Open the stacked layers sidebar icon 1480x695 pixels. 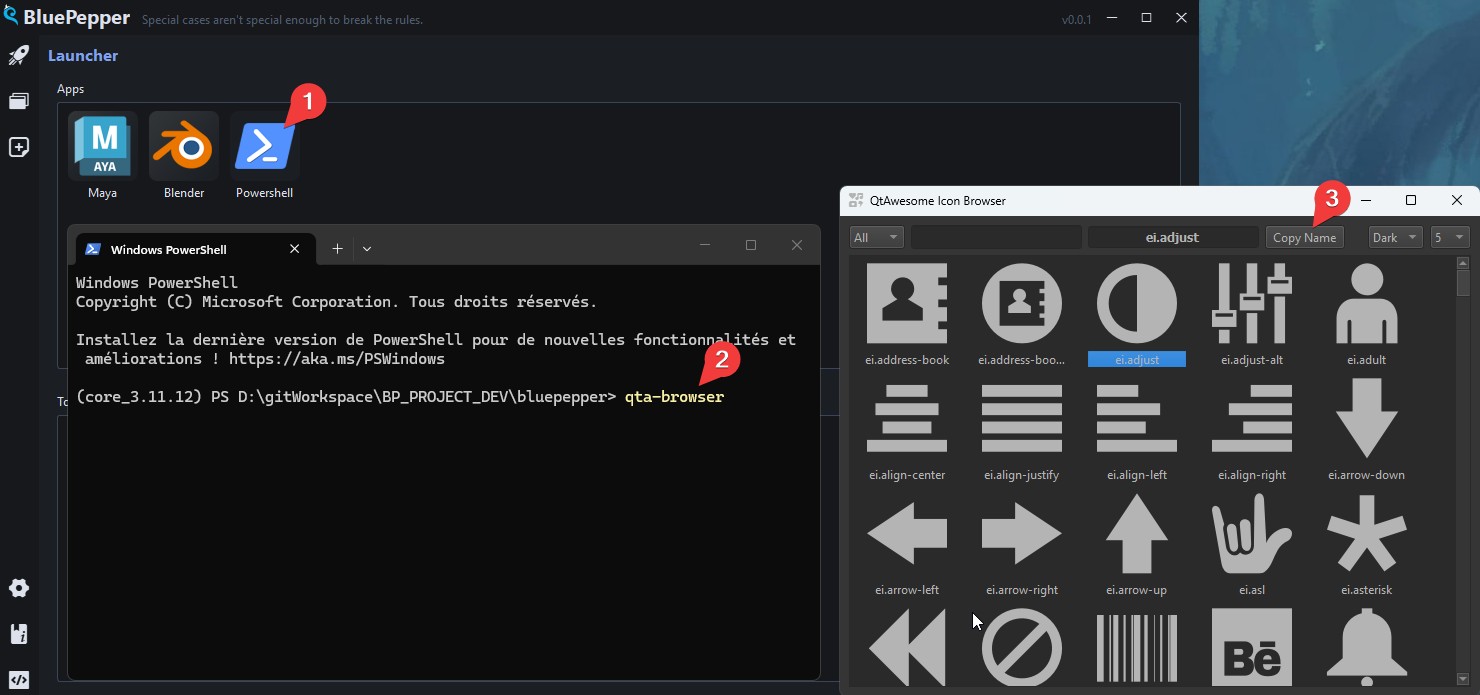(19, 101)
